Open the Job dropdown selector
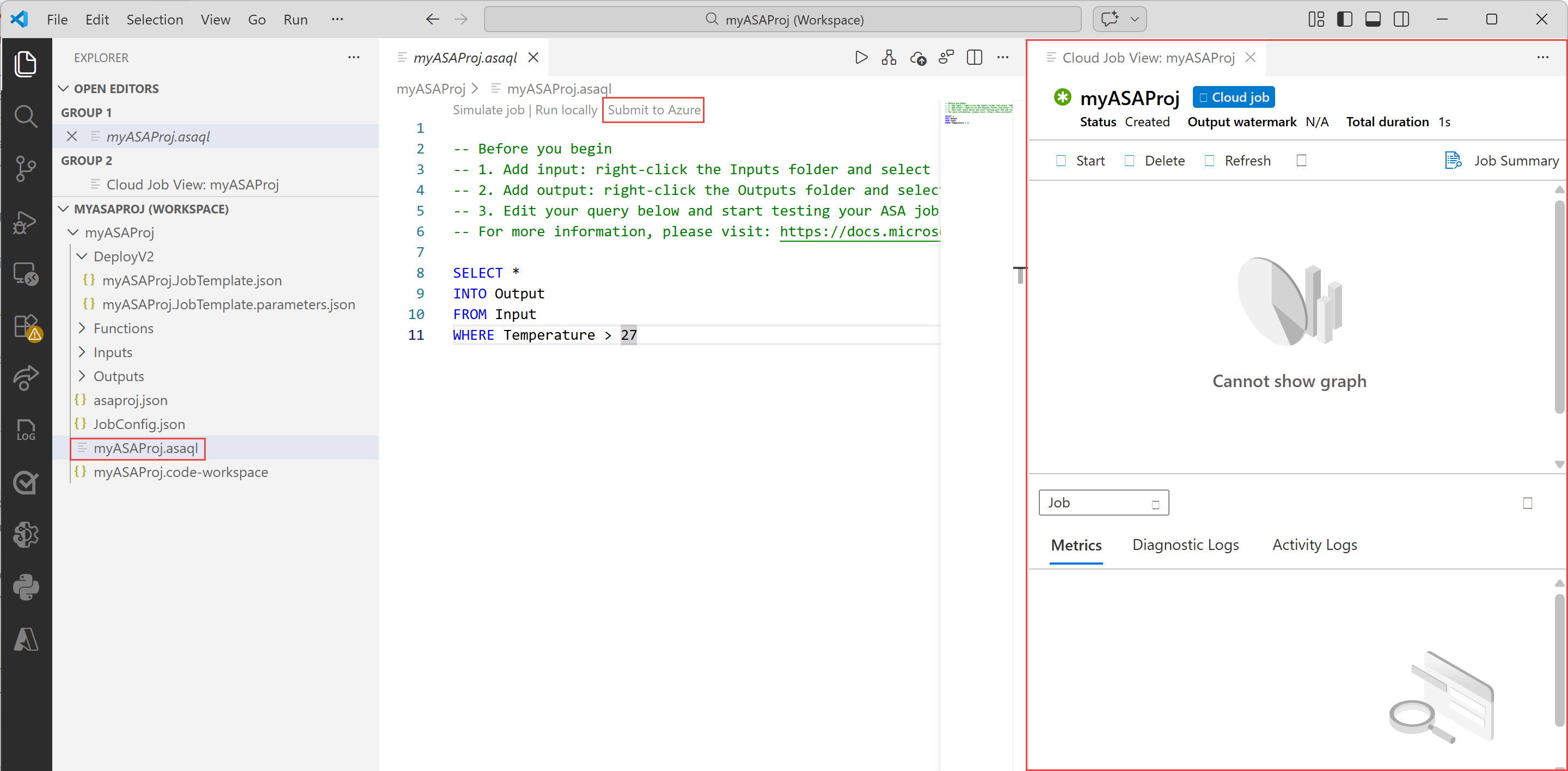This screenshot has width=1568, height=771. (1103, 503)
